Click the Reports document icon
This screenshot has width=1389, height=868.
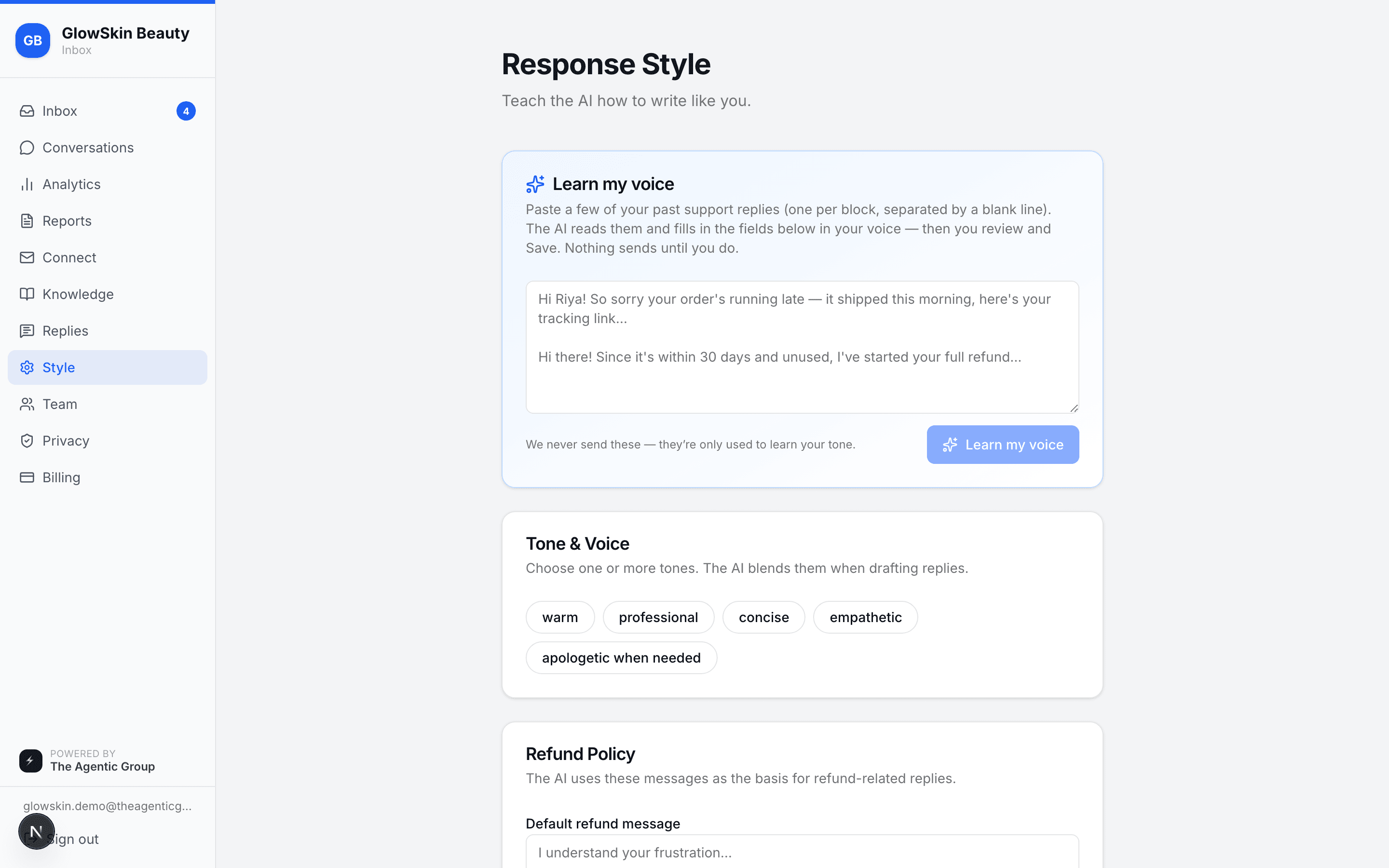tap(27, 221)
